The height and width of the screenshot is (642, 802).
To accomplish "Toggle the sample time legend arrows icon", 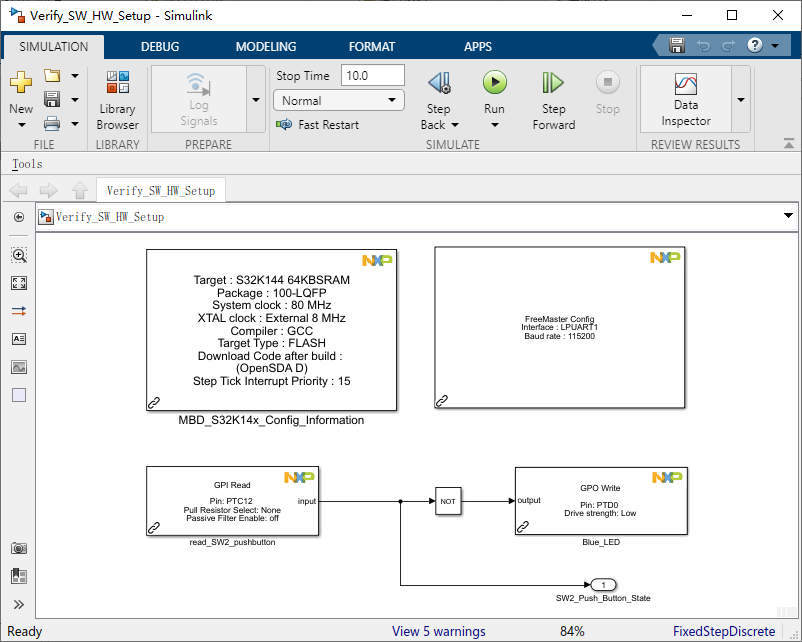I will coord(19,311).
